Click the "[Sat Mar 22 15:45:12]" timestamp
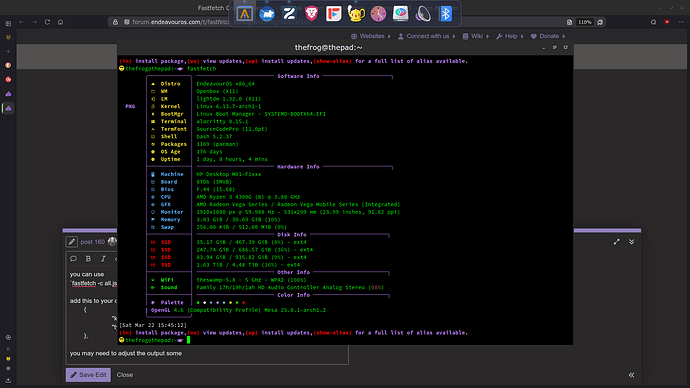Viewport: 690px width, 388px height. click(x=153, y=325)
